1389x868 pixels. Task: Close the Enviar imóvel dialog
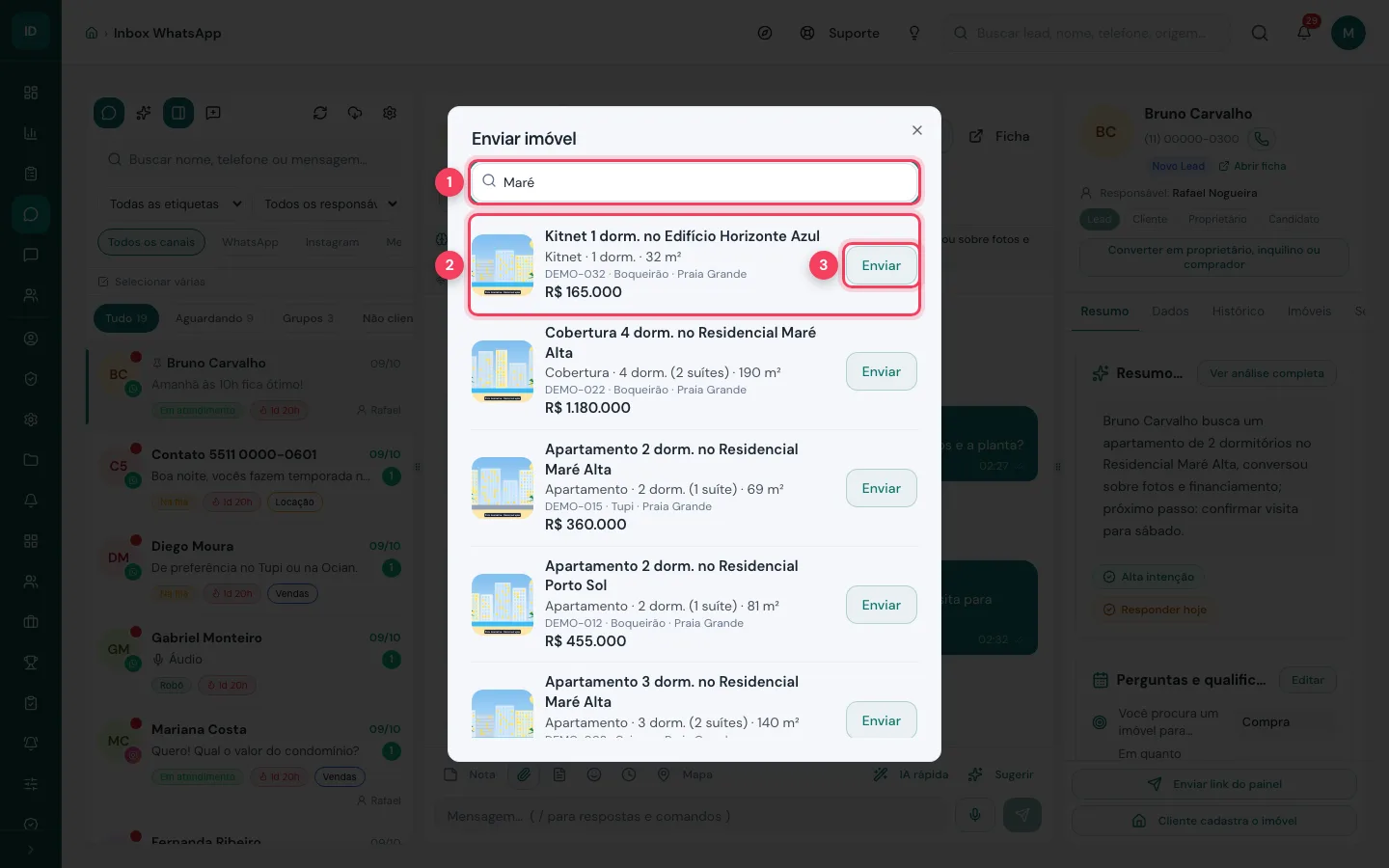click(917, 130)
